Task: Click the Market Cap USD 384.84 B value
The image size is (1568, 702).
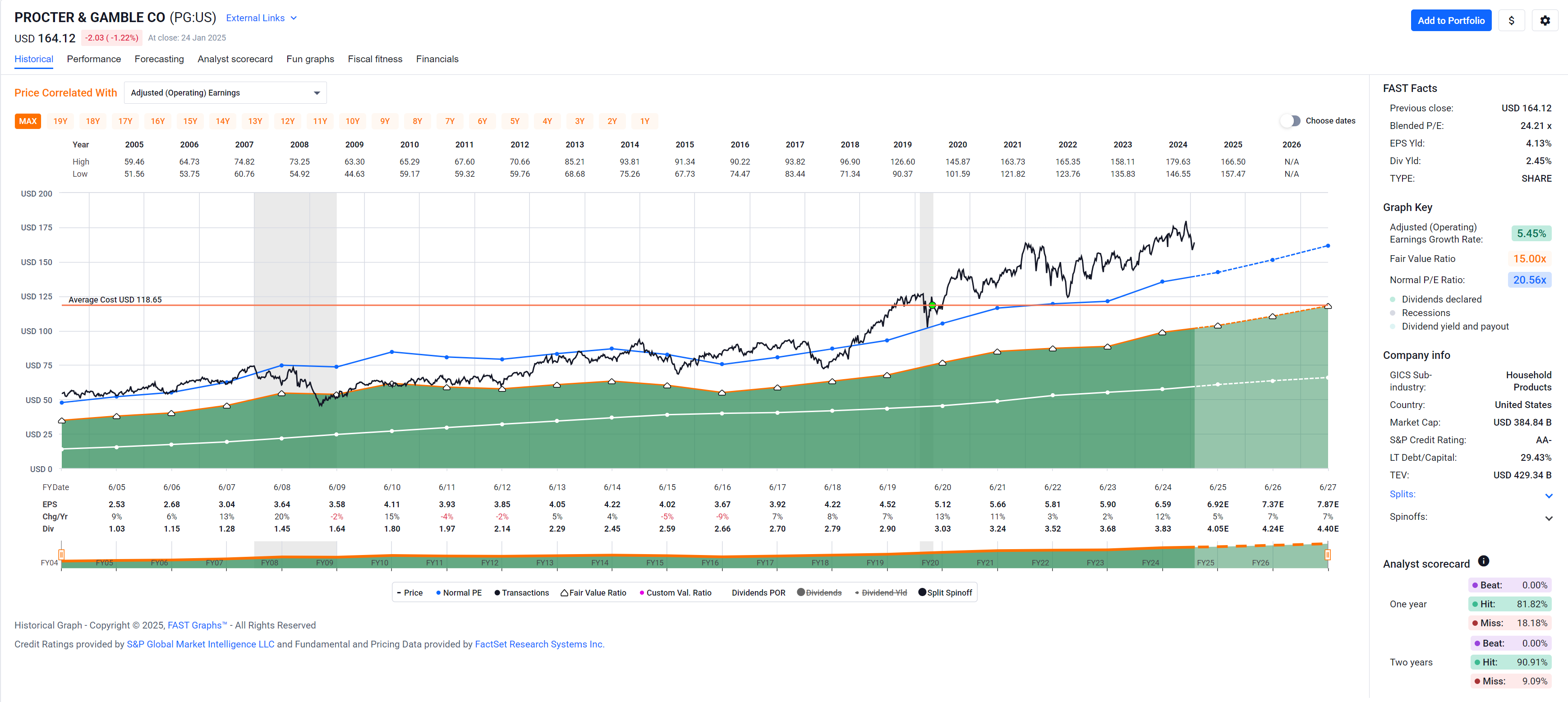Action: point(1522,422)
